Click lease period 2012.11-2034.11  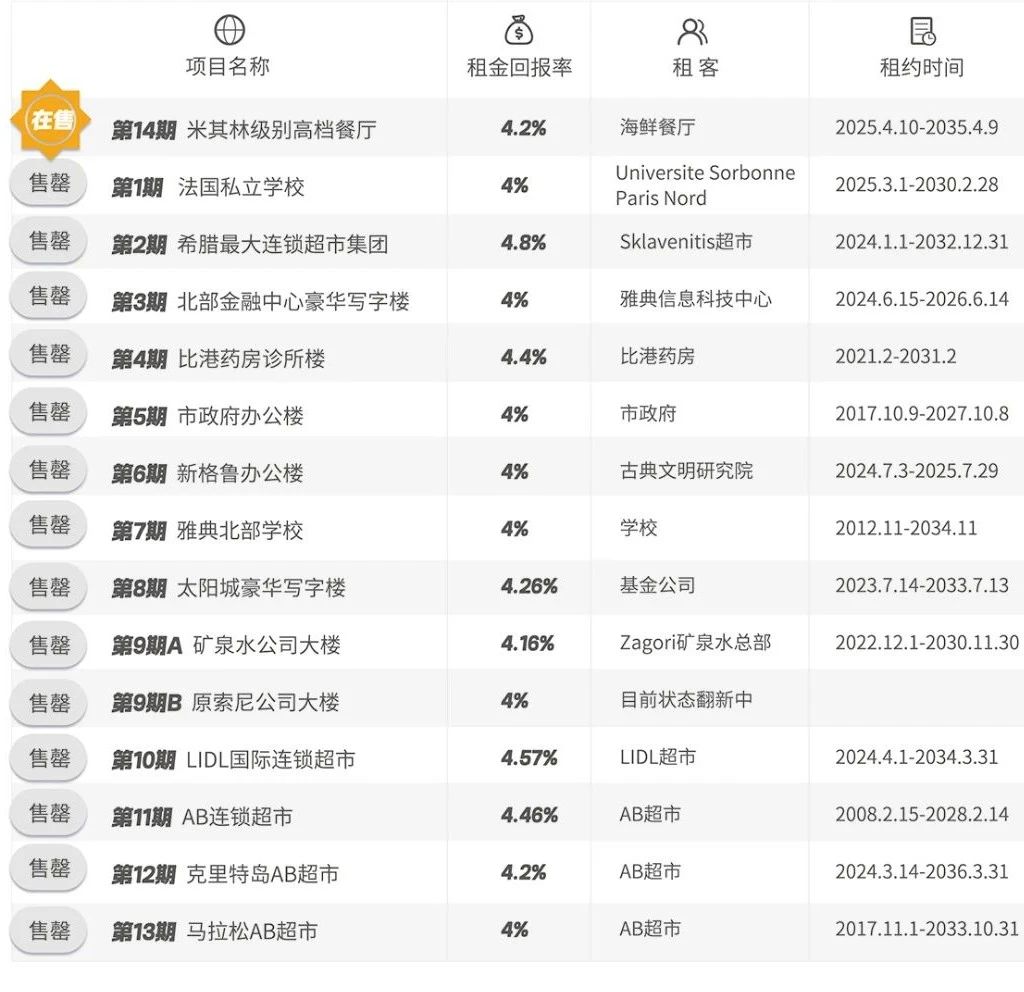click(906, 528)
